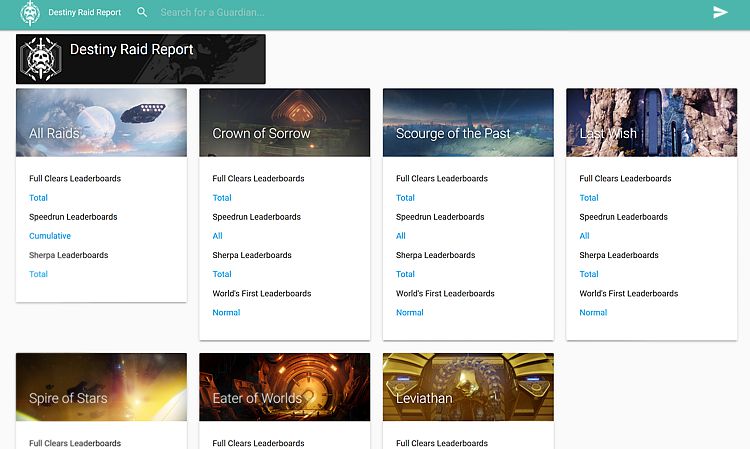Click Crown of Sorrow Sherpa Leaderboards heading
The image size is (750, 449).
click(252, 255)
